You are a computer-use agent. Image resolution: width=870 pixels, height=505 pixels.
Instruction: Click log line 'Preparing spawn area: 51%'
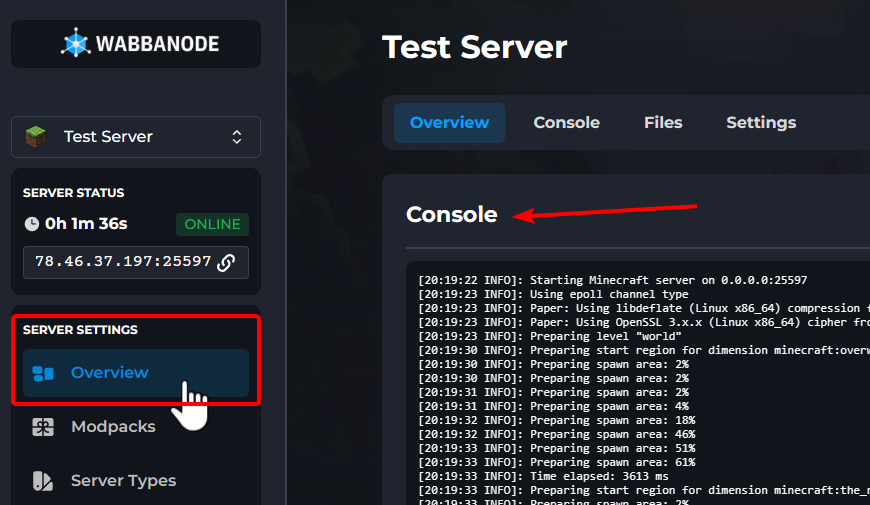[557, 448]
